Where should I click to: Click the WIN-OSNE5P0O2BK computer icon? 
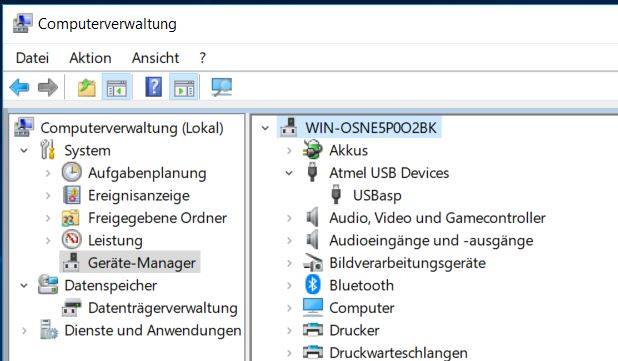pyautogui.click(x=289, y=127)
